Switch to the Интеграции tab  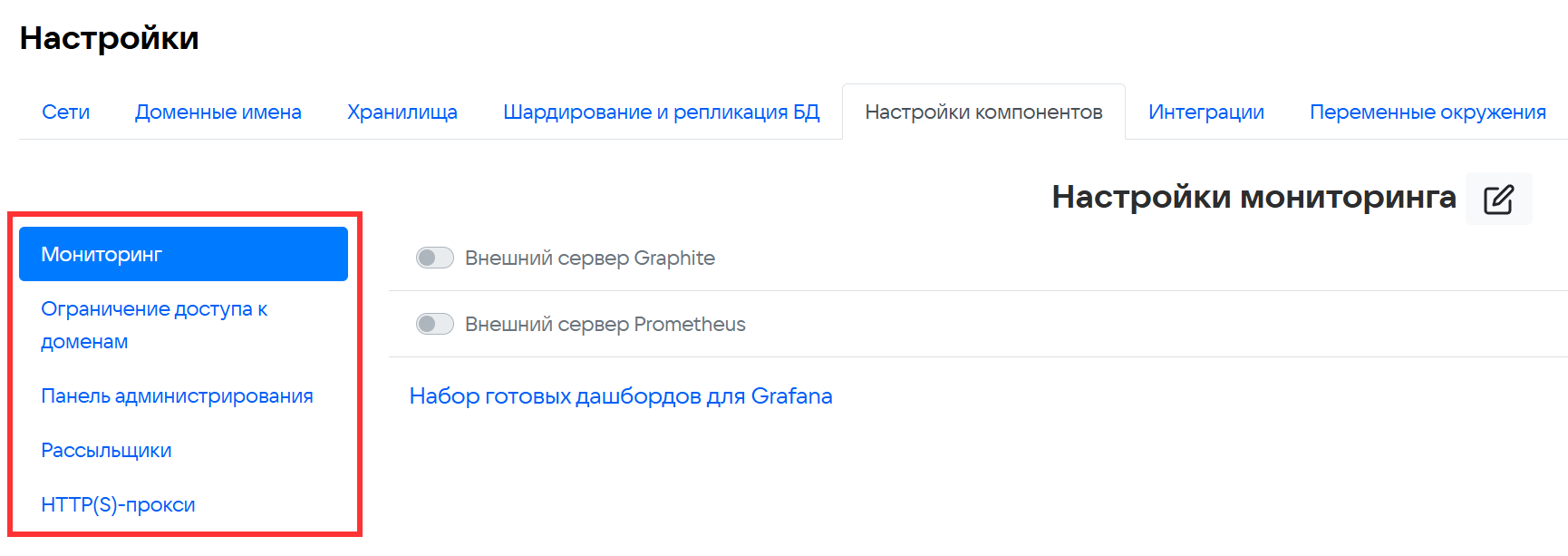(x=1205, y=112)
